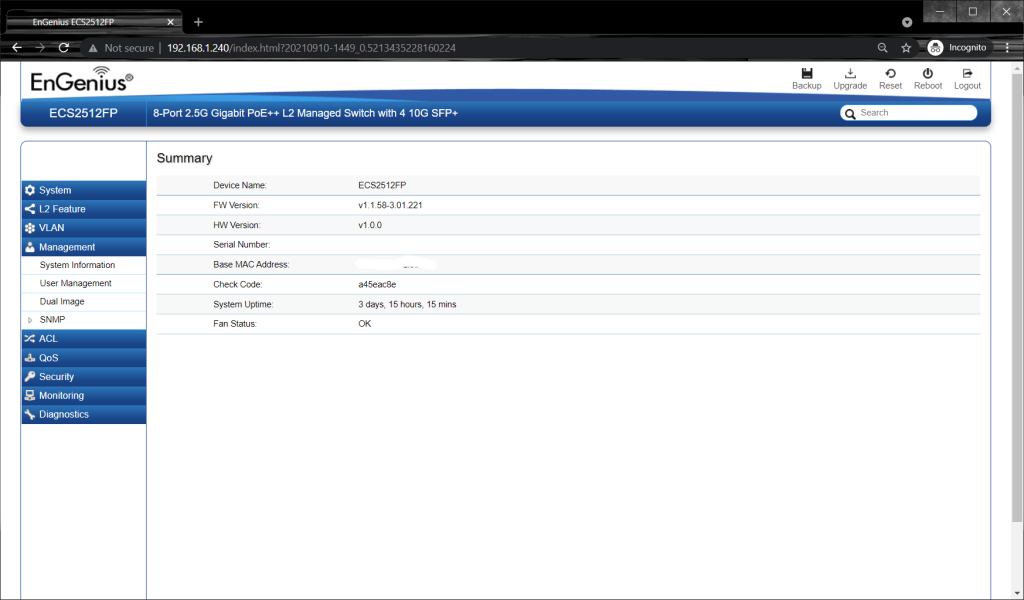Click the Logout label in top toolbar
Screen dimensions: 1024x600
pos(967,86)
